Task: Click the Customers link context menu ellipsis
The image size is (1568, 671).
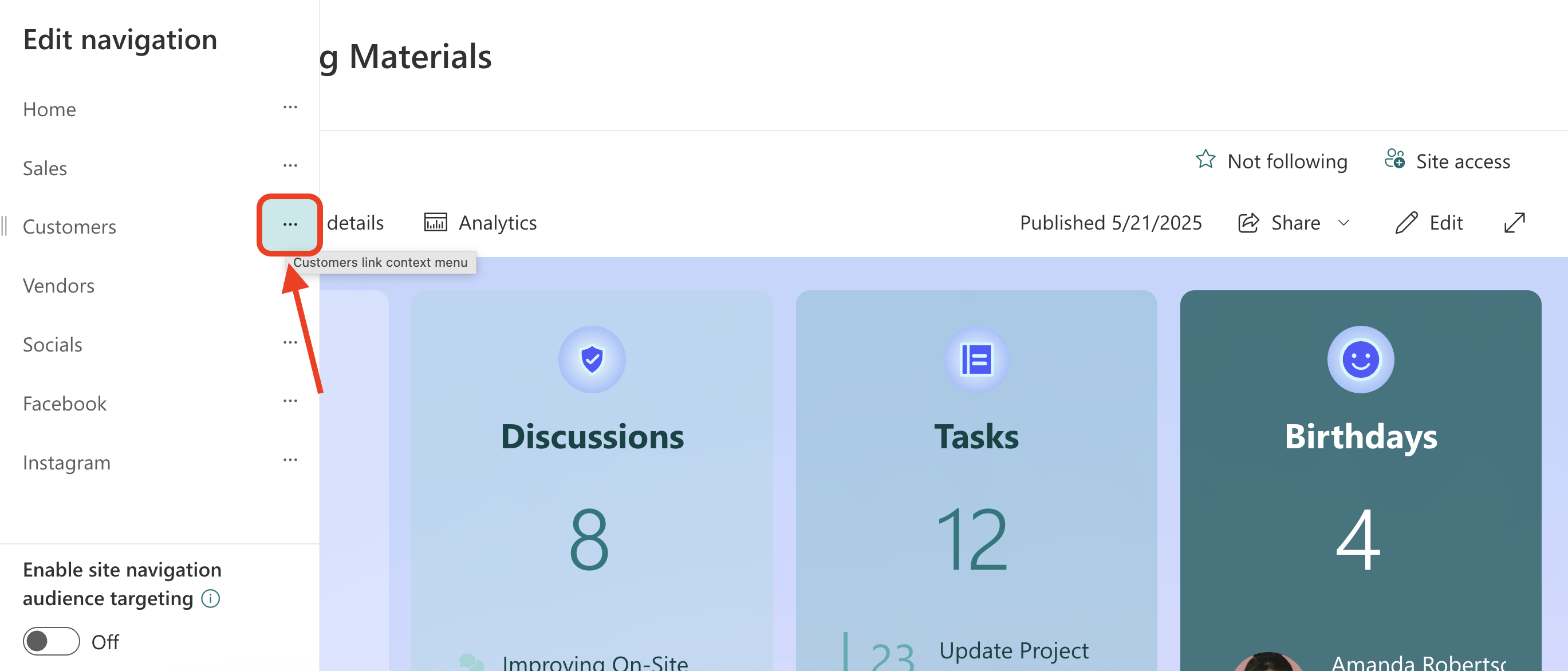Action: [290, 225]
